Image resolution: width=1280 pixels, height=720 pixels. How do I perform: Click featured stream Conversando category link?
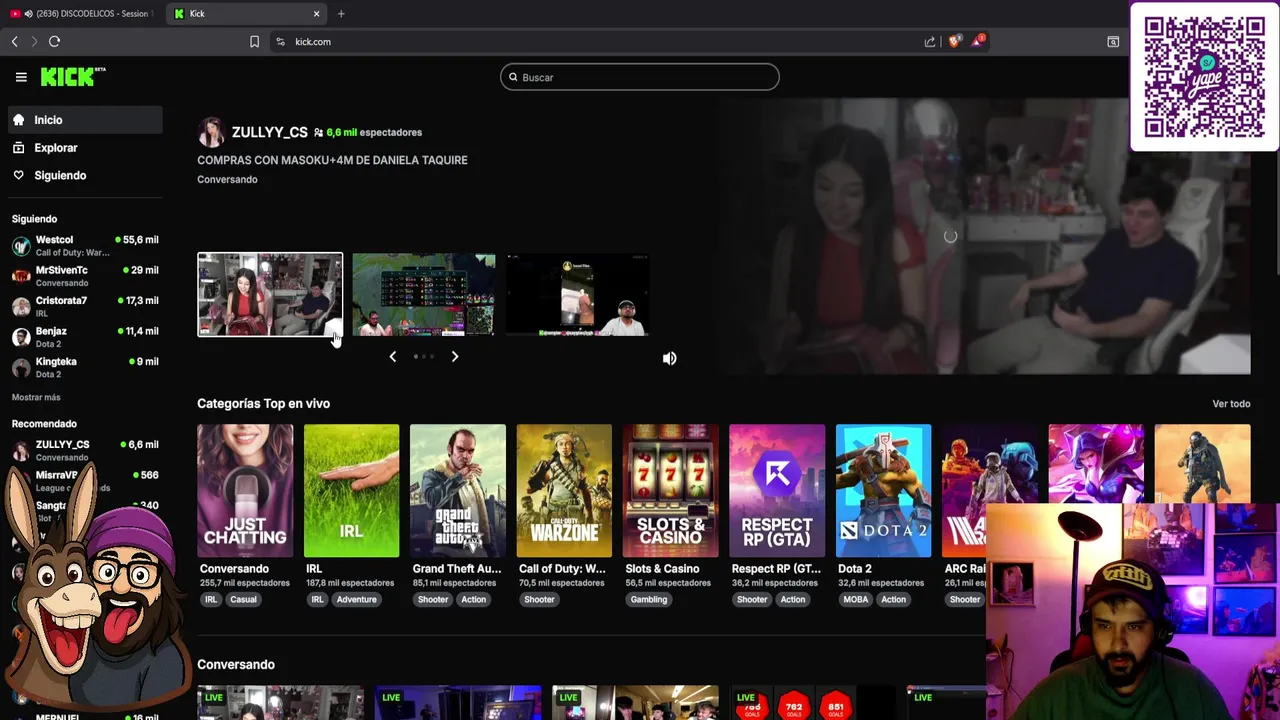click(x=227, y=179)
